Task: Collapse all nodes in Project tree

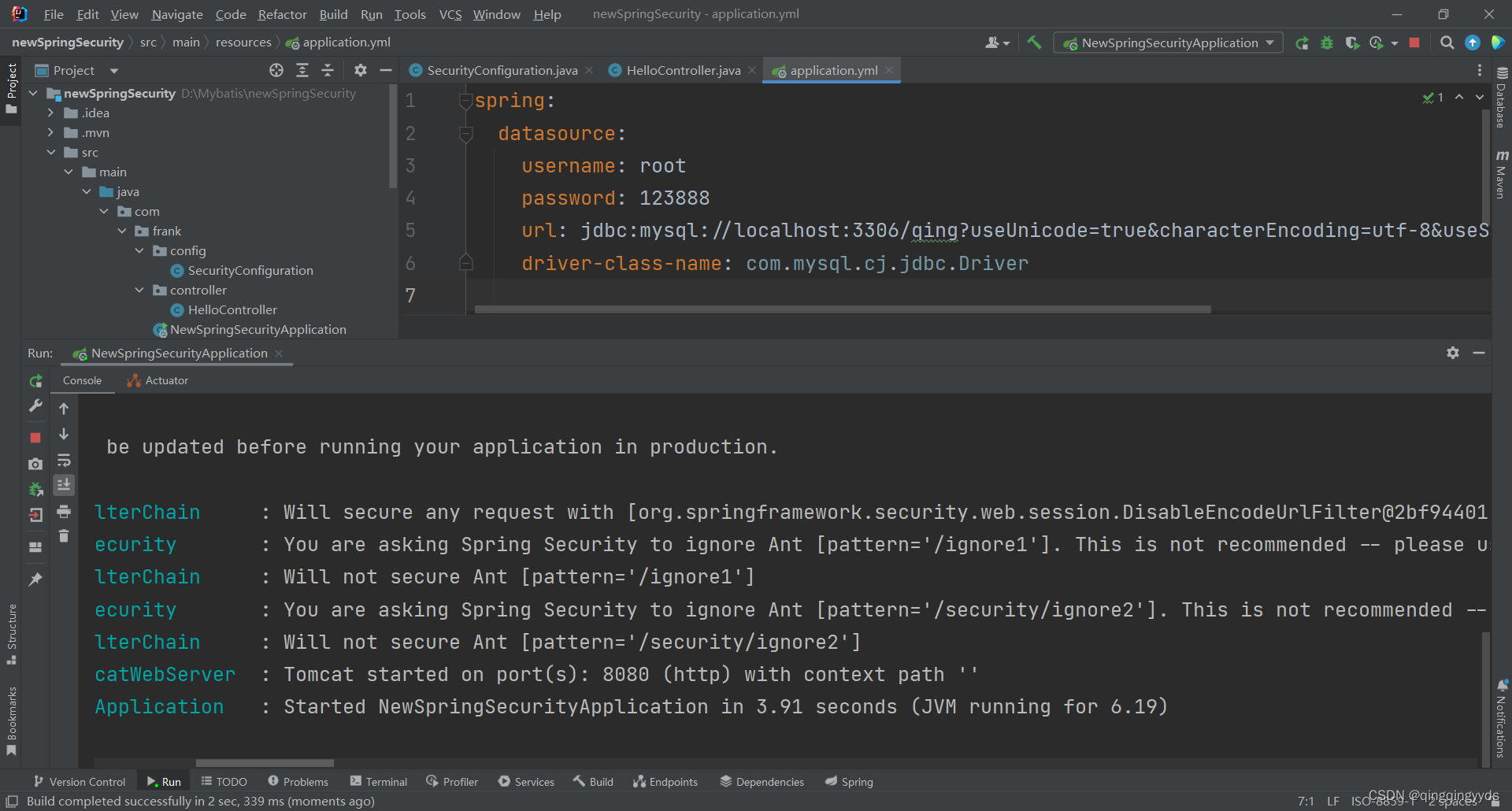Action: 328,70
